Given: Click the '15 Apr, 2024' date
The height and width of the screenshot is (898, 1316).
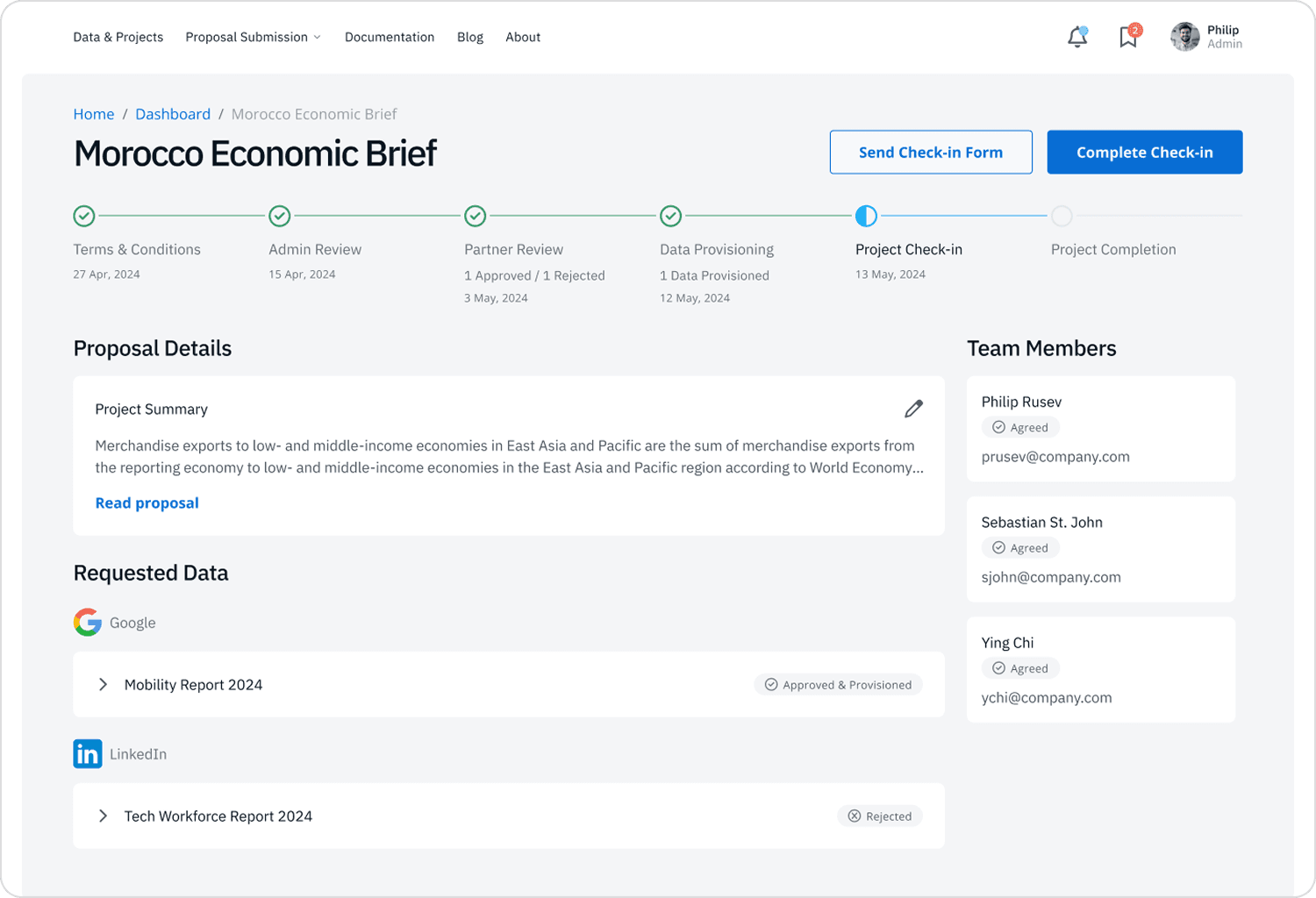Looking at the screenshot, I should coord(302,274).
